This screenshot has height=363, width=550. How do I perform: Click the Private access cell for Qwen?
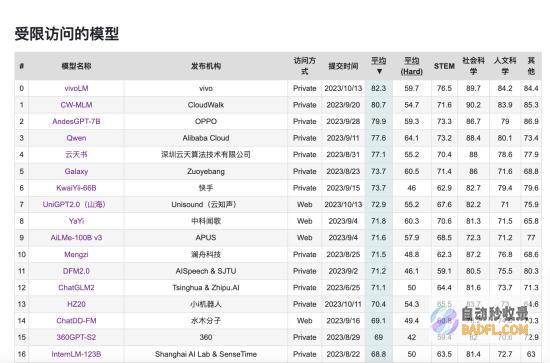[304, 138]
